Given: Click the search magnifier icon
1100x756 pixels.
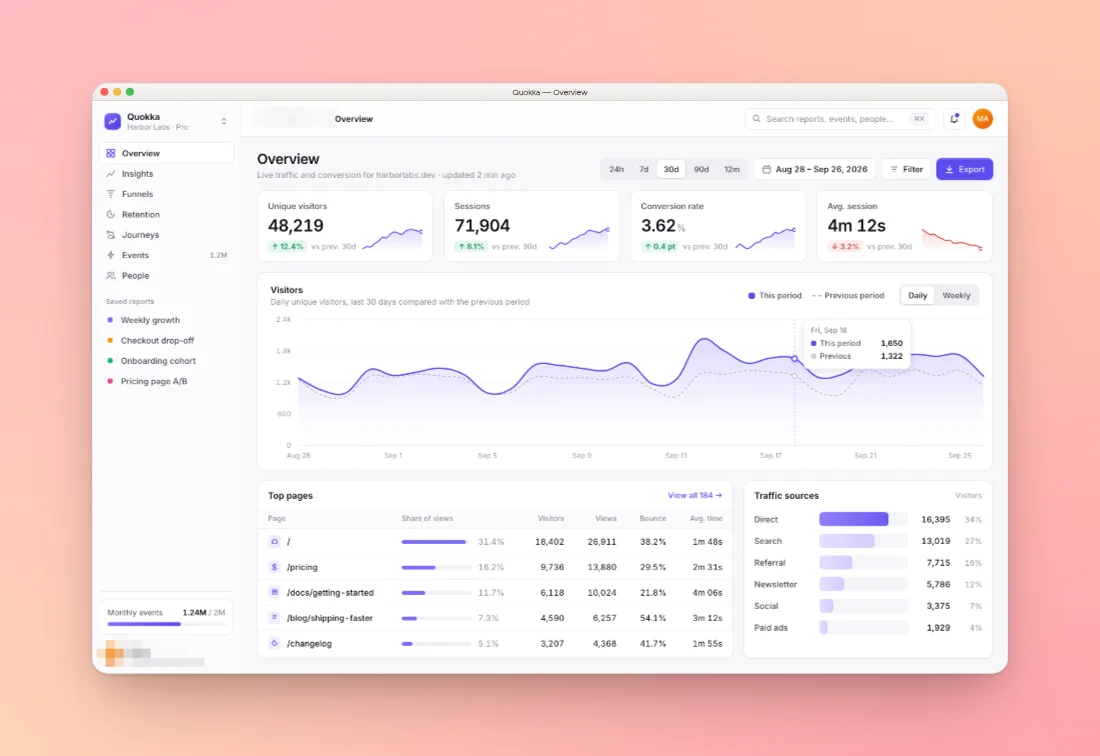Looking at the screenshot, I should (x=756, y=119).
